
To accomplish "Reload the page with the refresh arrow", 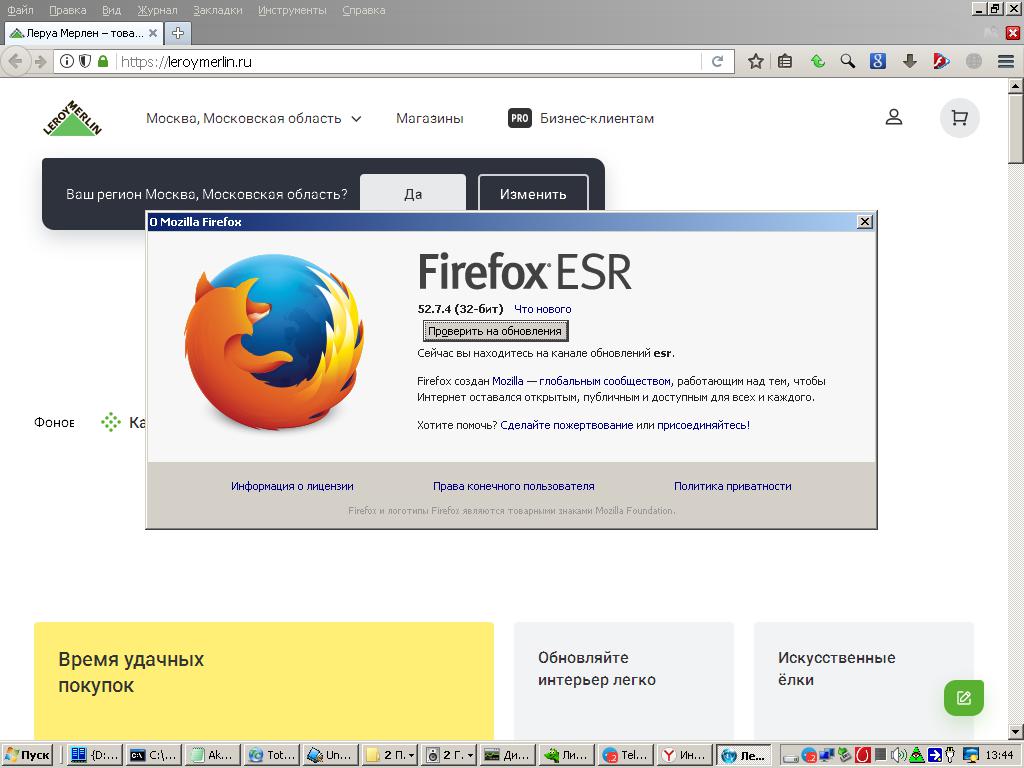I will [x=717, y=61].
